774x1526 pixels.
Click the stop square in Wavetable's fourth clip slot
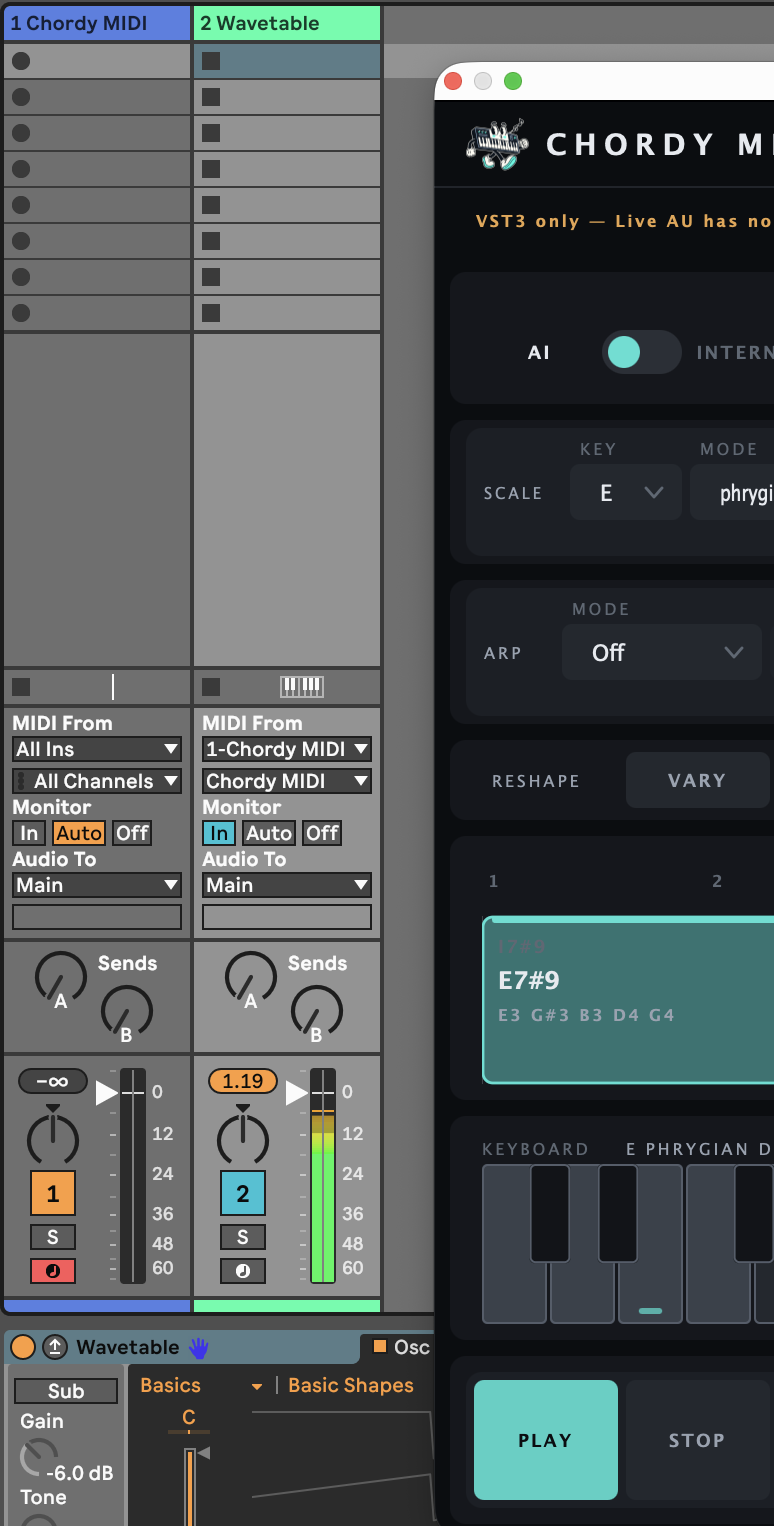pyautogui.click(x=211, y=169)
